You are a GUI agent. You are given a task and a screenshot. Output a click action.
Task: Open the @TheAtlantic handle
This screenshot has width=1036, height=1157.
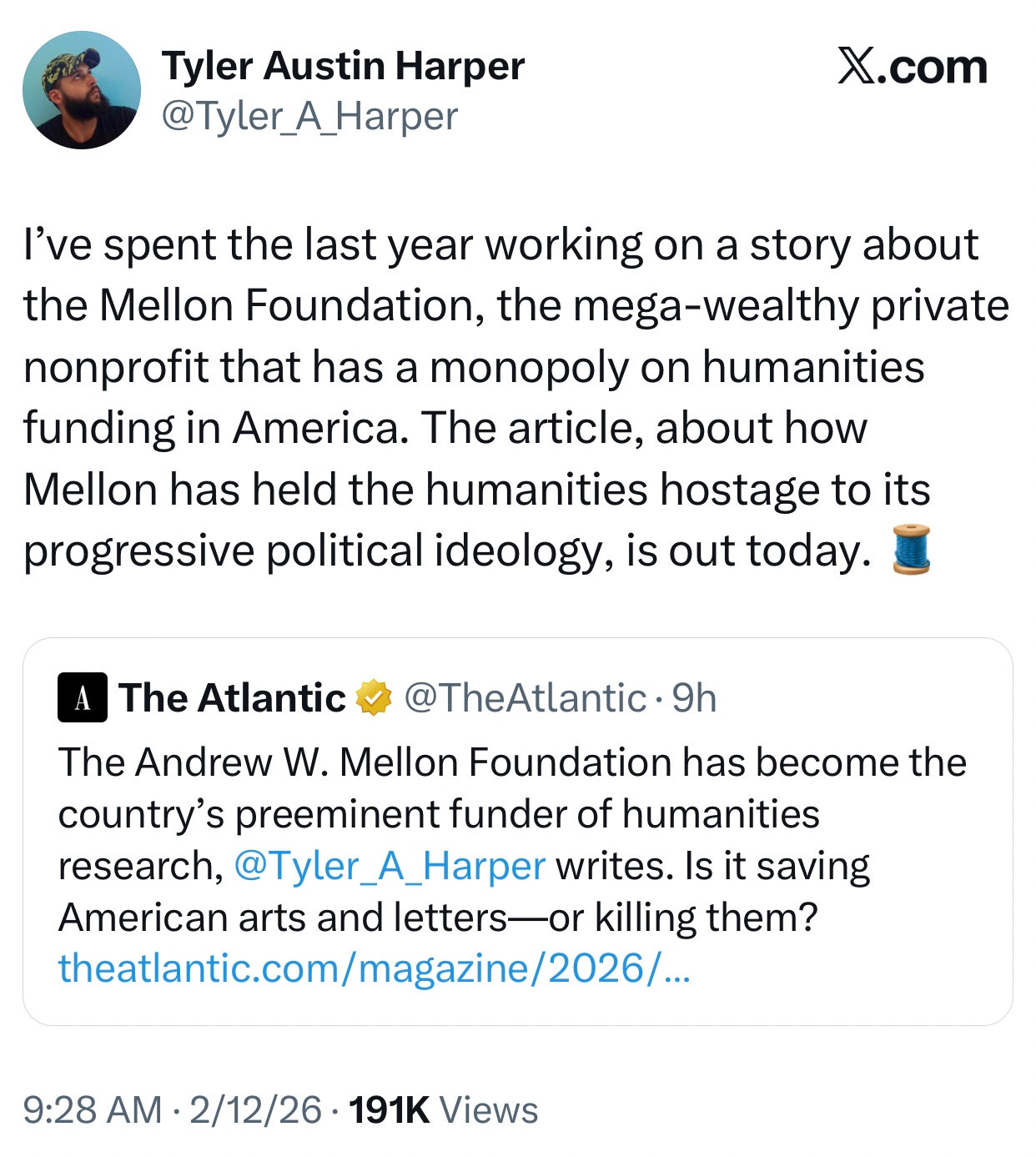525,698
